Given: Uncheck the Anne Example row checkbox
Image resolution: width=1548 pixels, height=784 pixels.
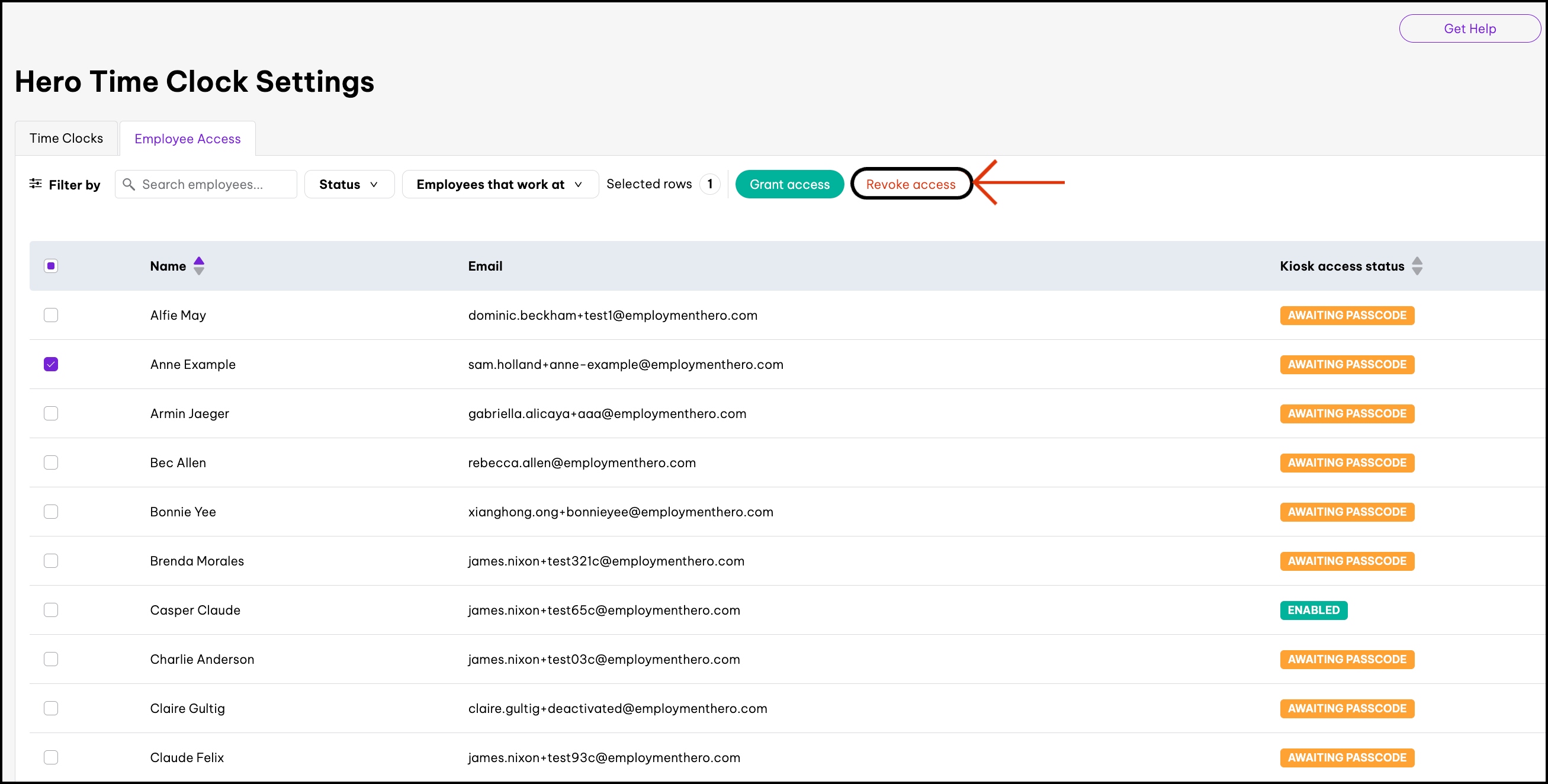Looking at the screenshot, I should [x=51, y=364].
